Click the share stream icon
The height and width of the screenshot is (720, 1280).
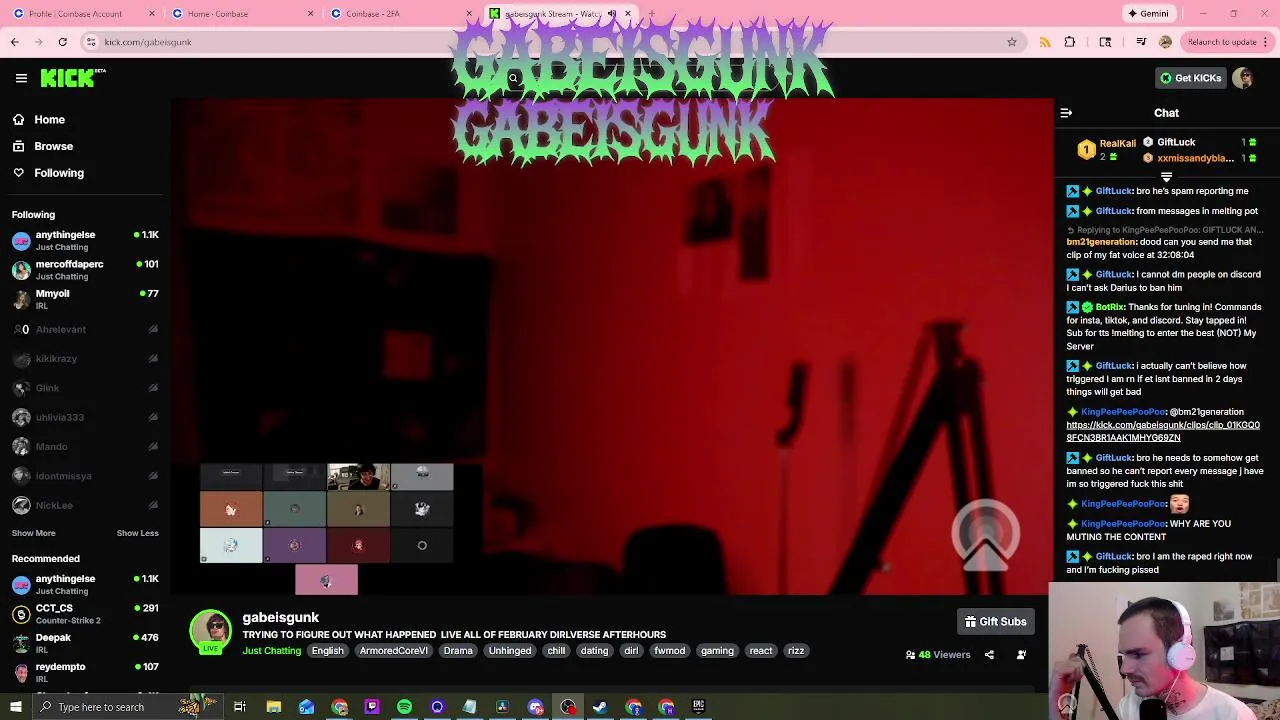point(989,655)
